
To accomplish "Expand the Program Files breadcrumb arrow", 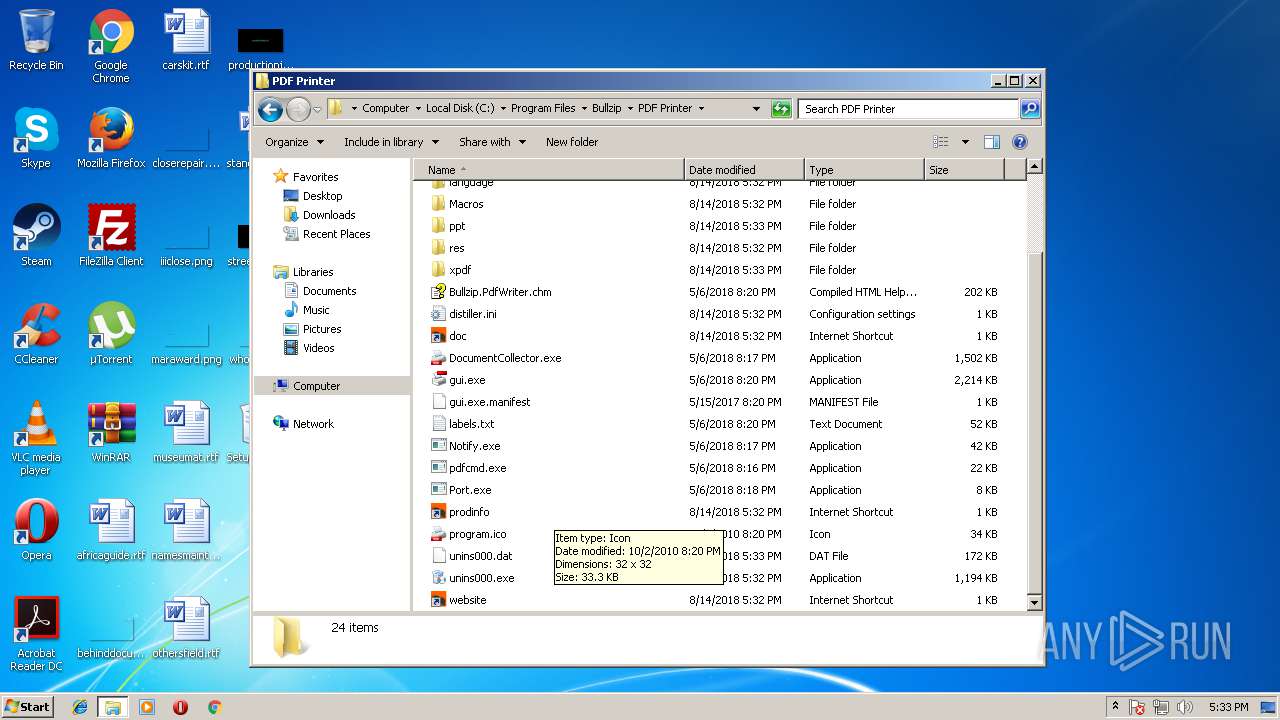I will tap(584, 109).
